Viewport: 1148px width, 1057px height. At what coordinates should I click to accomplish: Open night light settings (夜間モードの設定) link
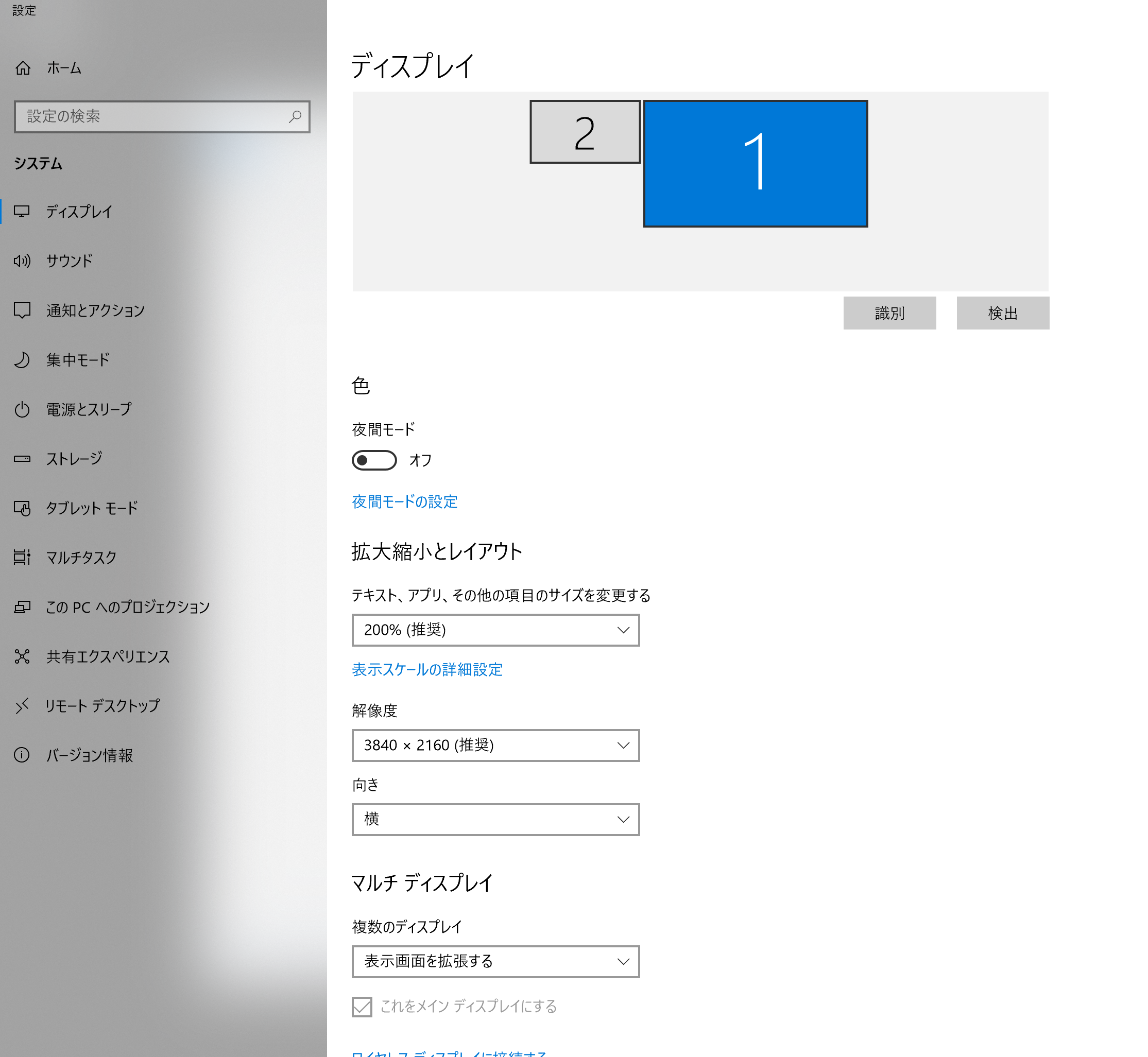[404, 502]
